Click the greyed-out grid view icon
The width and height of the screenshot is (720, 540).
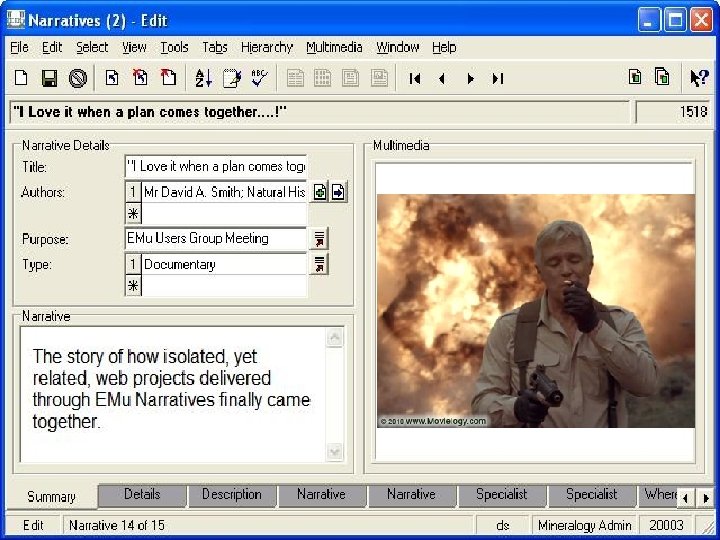(322, 78)
